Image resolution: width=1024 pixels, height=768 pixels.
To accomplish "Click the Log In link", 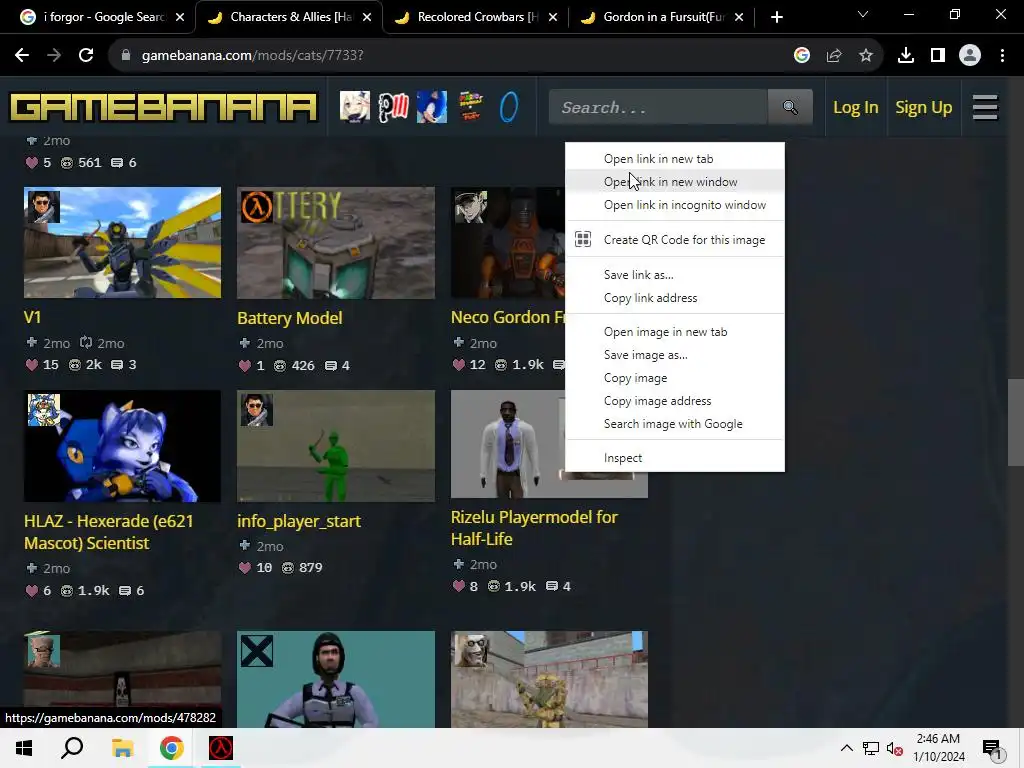I will tap(856, 107).
